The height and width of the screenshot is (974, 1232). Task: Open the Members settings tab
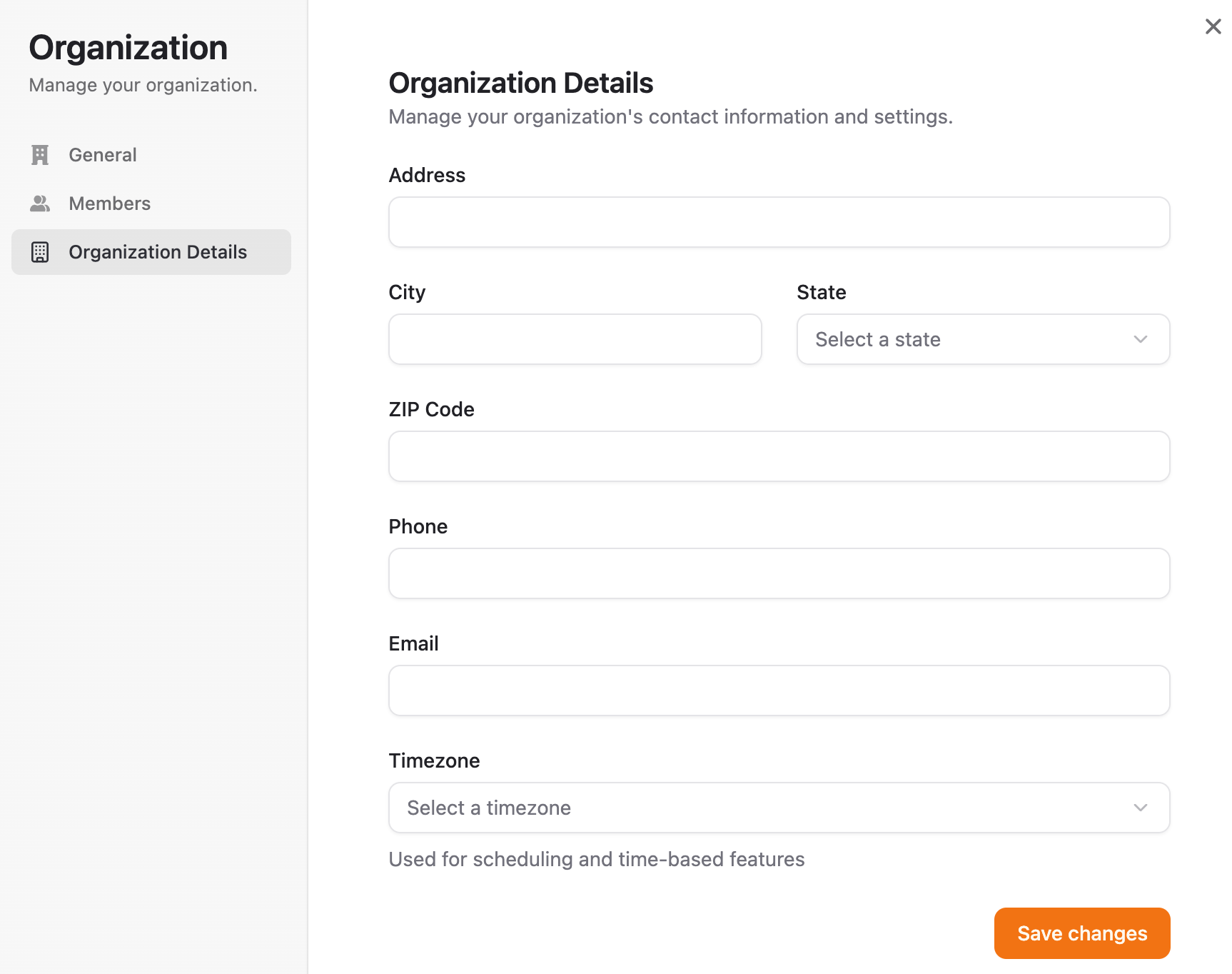point(110,204)
